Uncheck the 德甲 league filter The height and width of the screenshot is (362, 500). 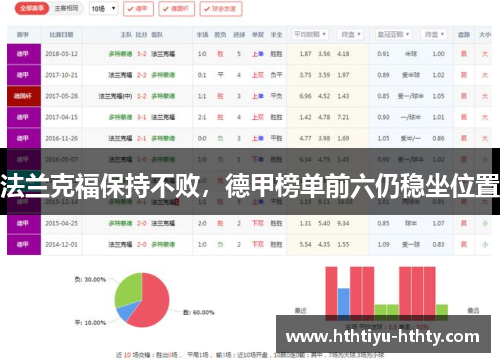coord(138,9)
